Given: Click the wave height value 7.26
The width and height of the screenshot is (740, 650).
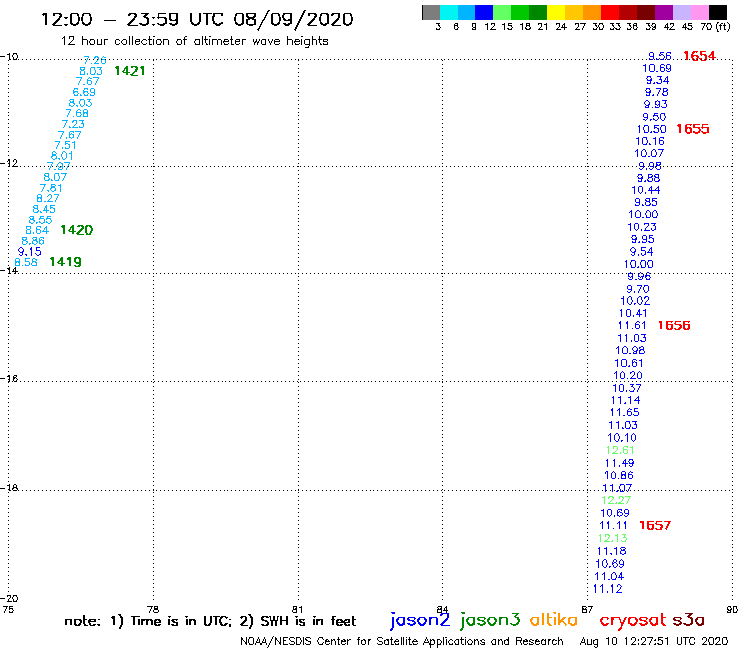Looking at the screenshot, I should coord(95,60).
